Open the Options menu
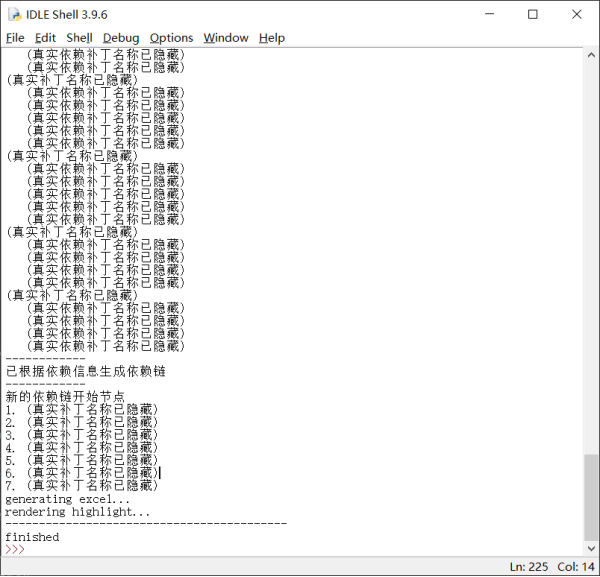The height and width of the screenshot is (577, 600). [x=171, y=38]
